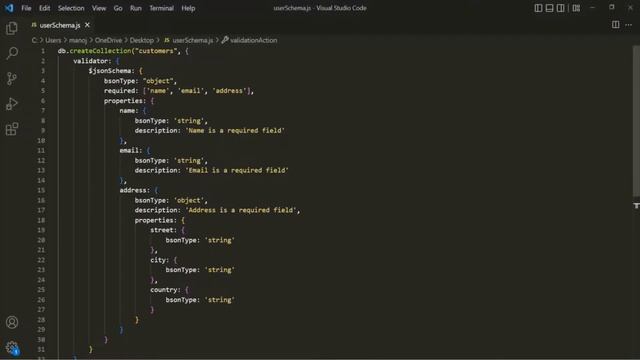Toggle secondary side bar layout icon
This screenshot has width=640, height=360.
click(560, 8)
